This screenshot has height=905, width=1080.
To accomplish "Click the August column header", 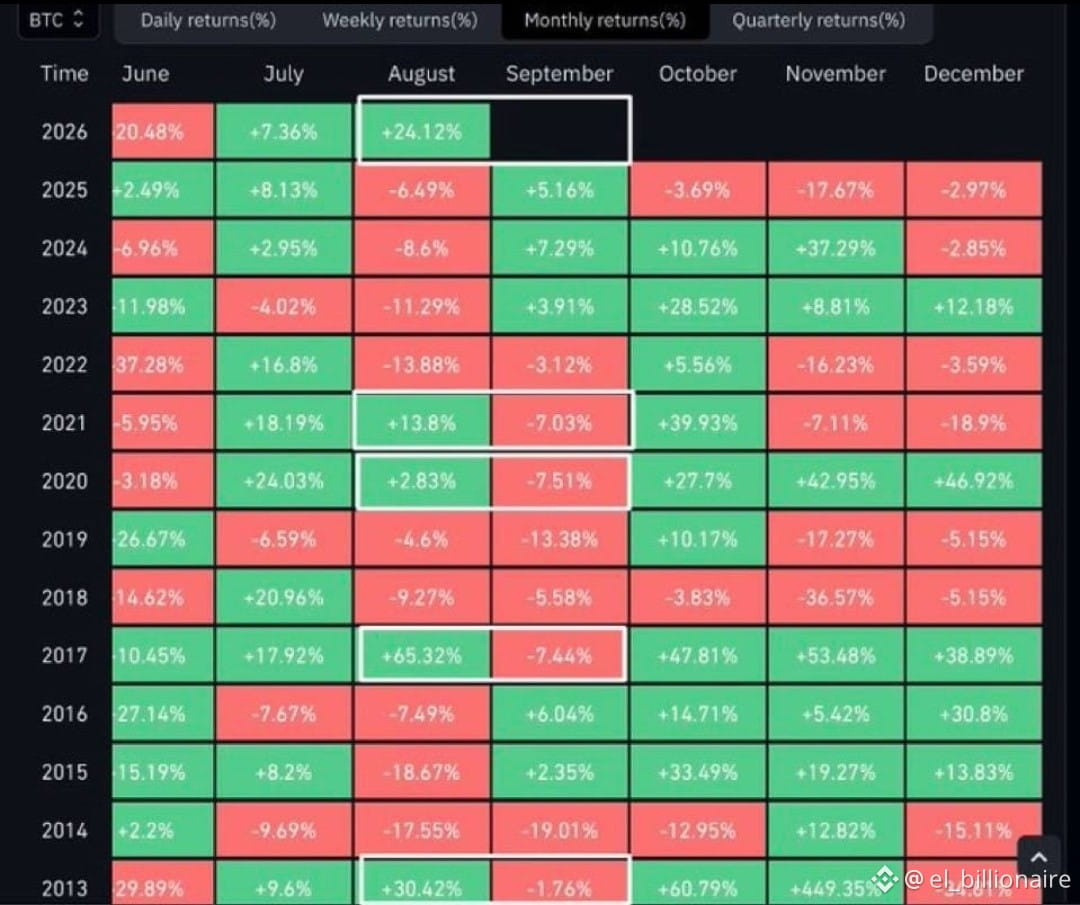I will [422, 74].
